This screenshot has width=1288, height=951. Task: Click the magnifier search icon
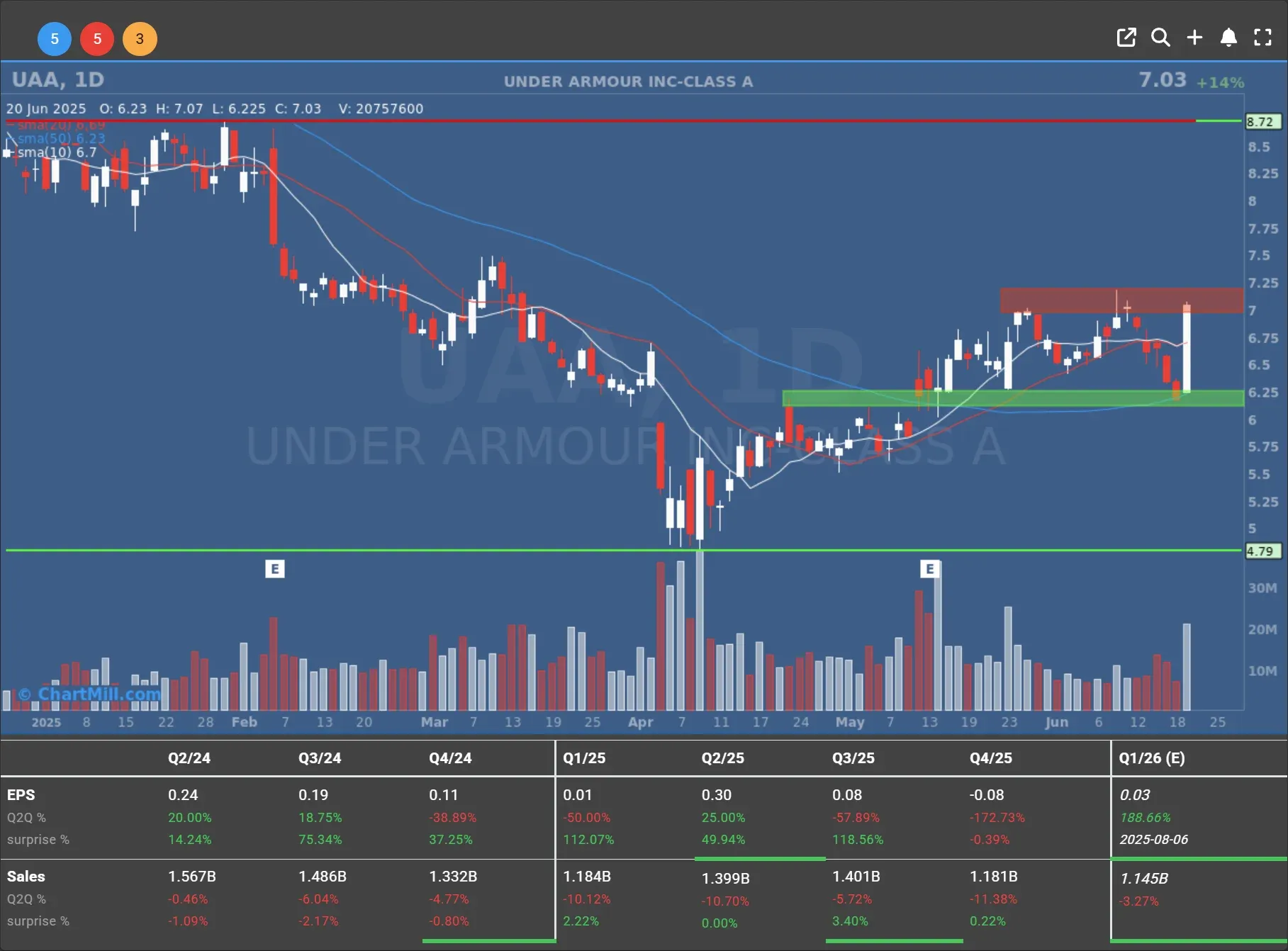1160,38
